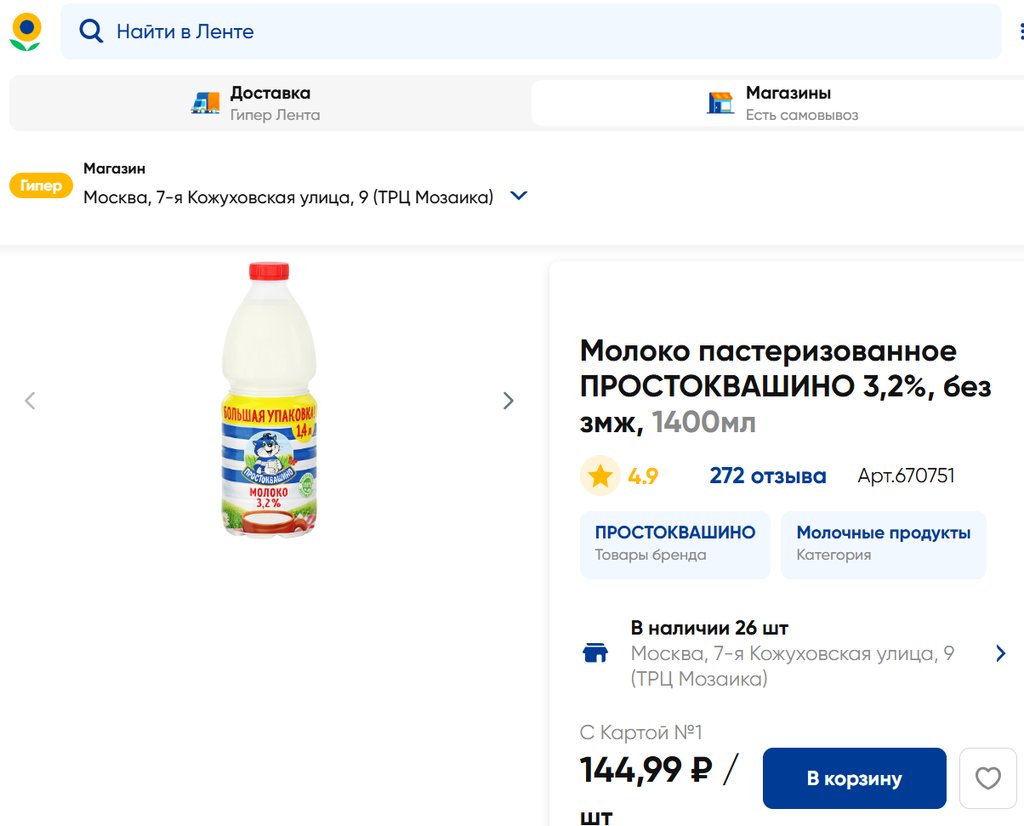Open ПРОСТОКВАШИНО brand products
Screen dimensions: 1024x826
(x=675, y=543)
